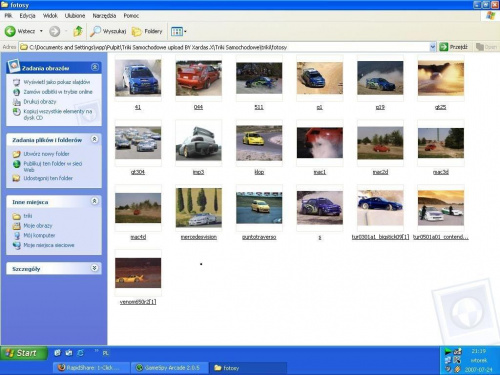
Task: Select the red car thumbnail 044
Action: click(199, 78)
